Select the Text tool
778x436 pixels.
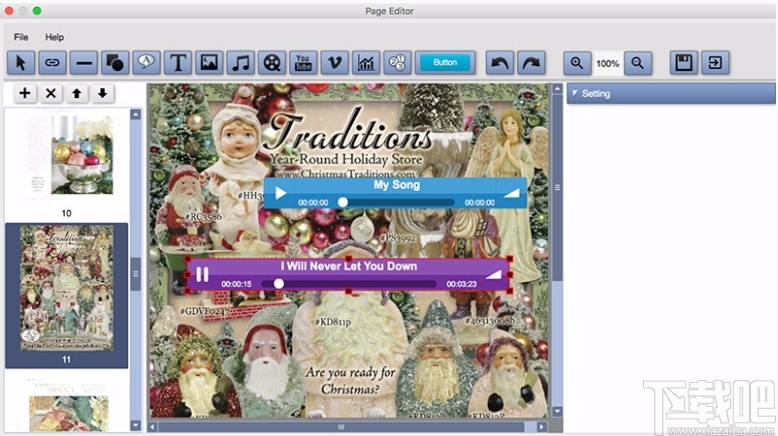point(178,63)
